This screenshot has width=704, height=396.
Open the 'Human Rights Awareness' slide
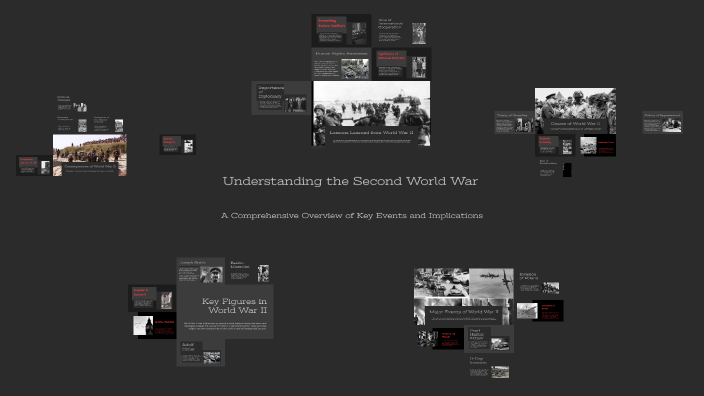point(341,64)
